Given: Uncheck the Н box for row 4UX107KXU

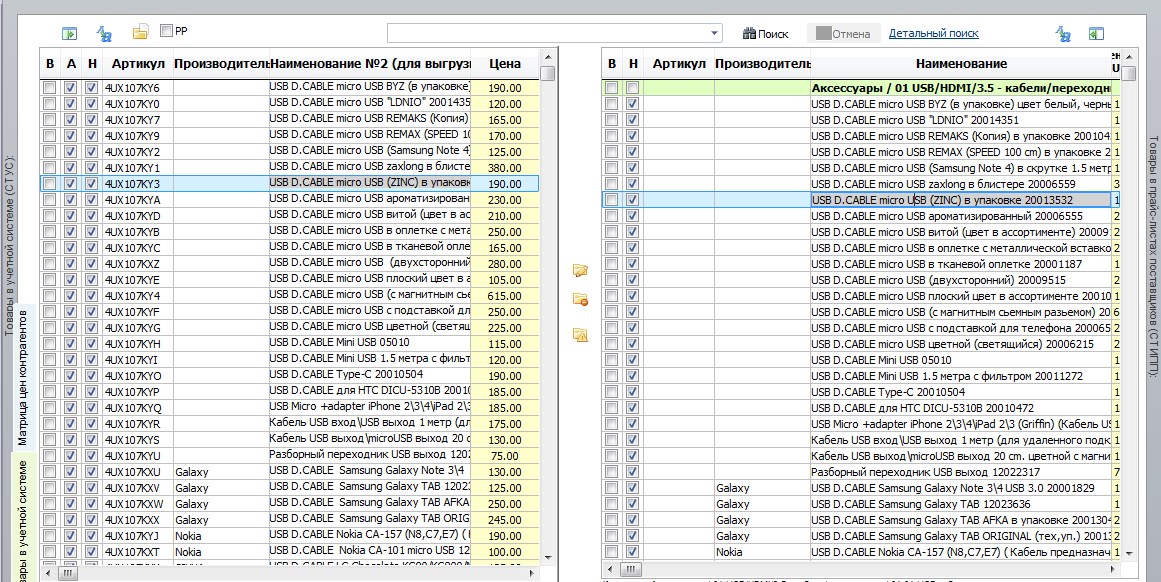Looking at the screenshot, I should [x=91, y=472].
